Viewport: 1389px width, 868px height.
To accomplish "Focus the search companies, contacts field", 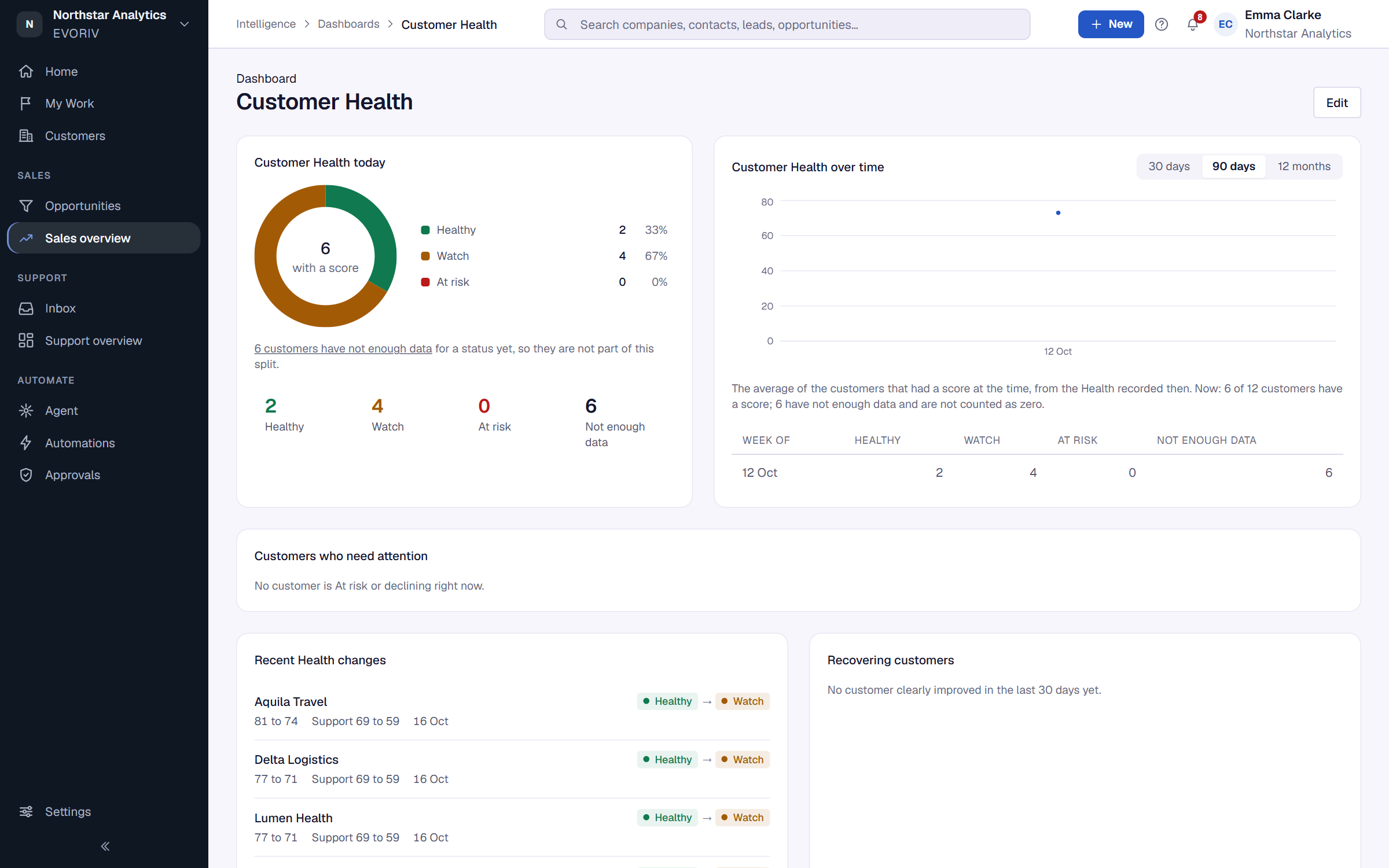I will 787,24.
